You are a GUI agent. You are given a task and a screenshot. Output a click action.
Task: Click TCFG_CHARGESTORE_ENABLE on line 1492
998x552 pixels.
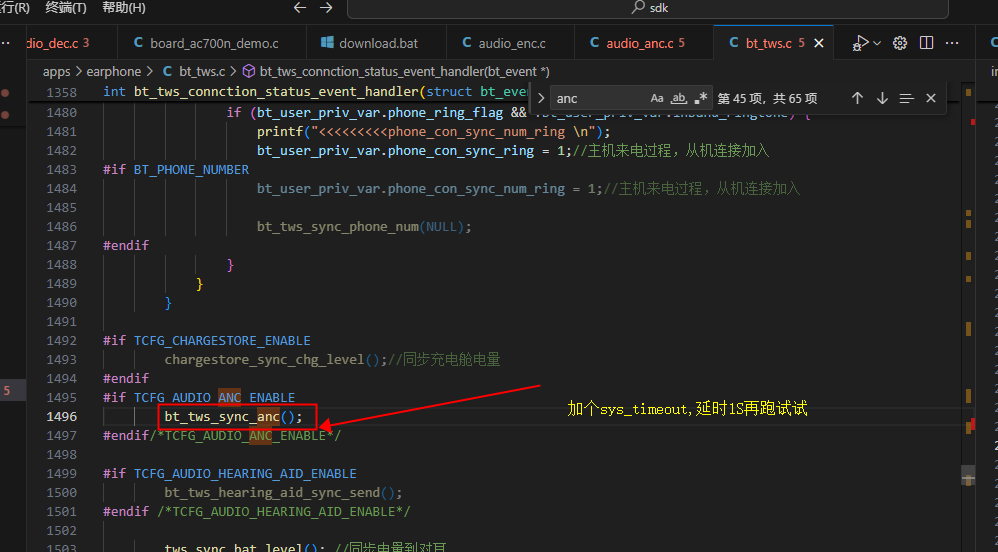point(222,341)
